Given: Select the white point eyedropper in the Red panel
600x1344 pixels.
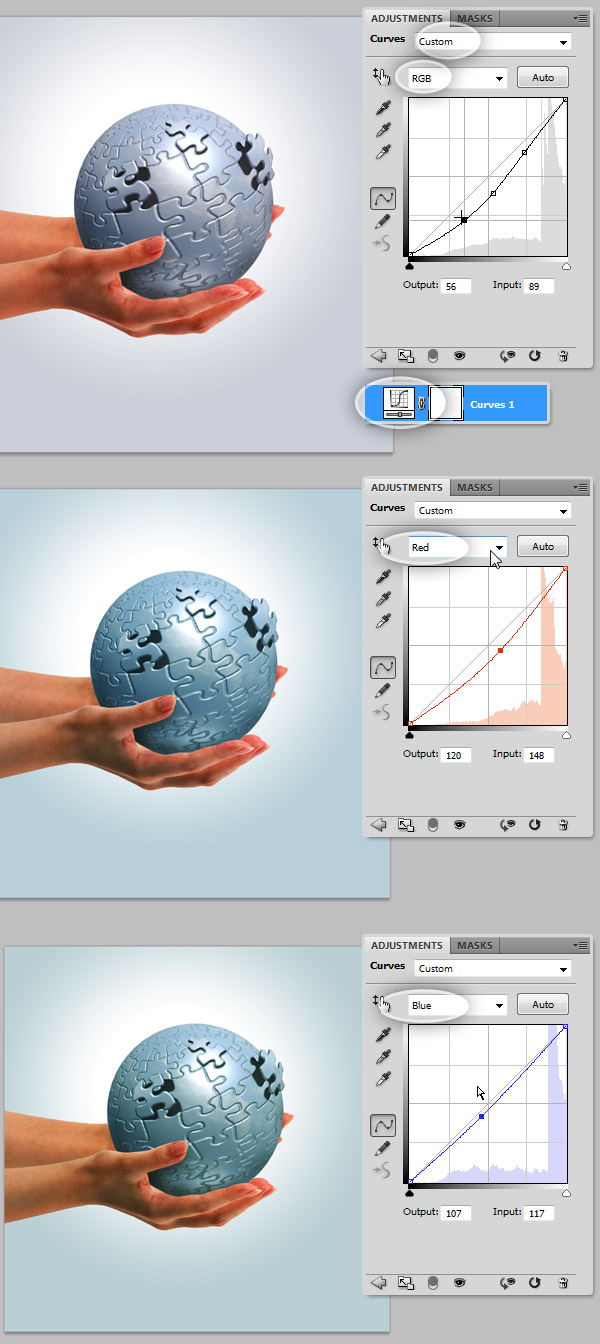Looking at the screenshot, I should pyautogui.click(x=383, y=621).
